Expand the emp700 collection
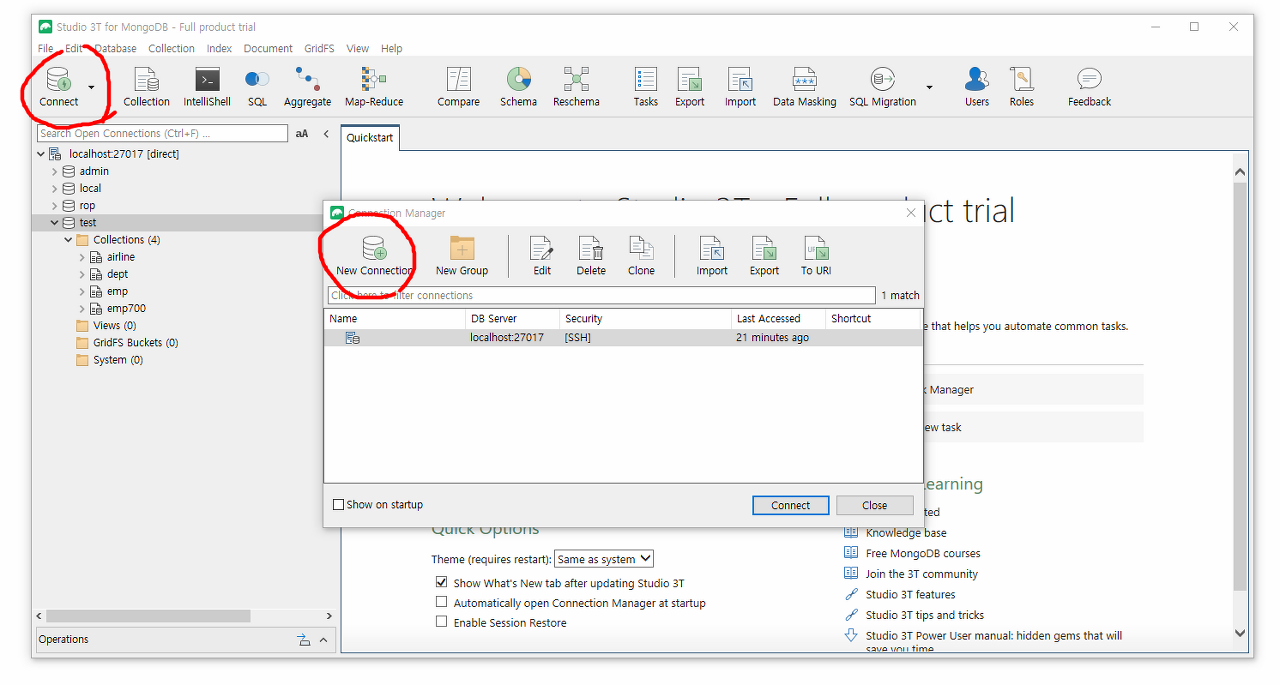This screenshot has width=1280, height=685. [82, 308]
